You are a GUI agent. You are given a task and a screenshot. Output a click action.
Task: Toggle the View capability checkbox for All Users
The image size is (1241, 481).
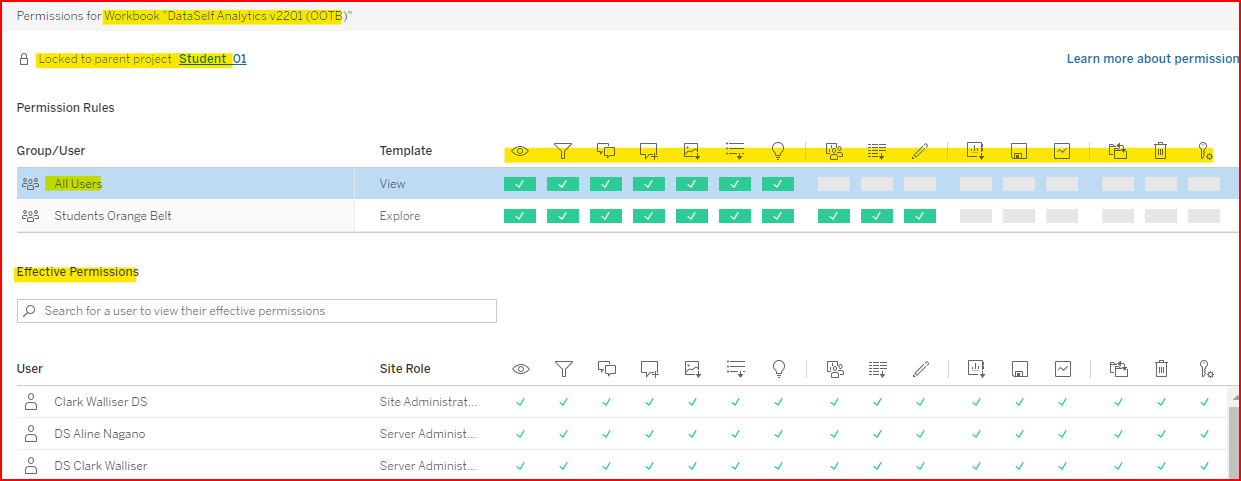click(520, 184)
